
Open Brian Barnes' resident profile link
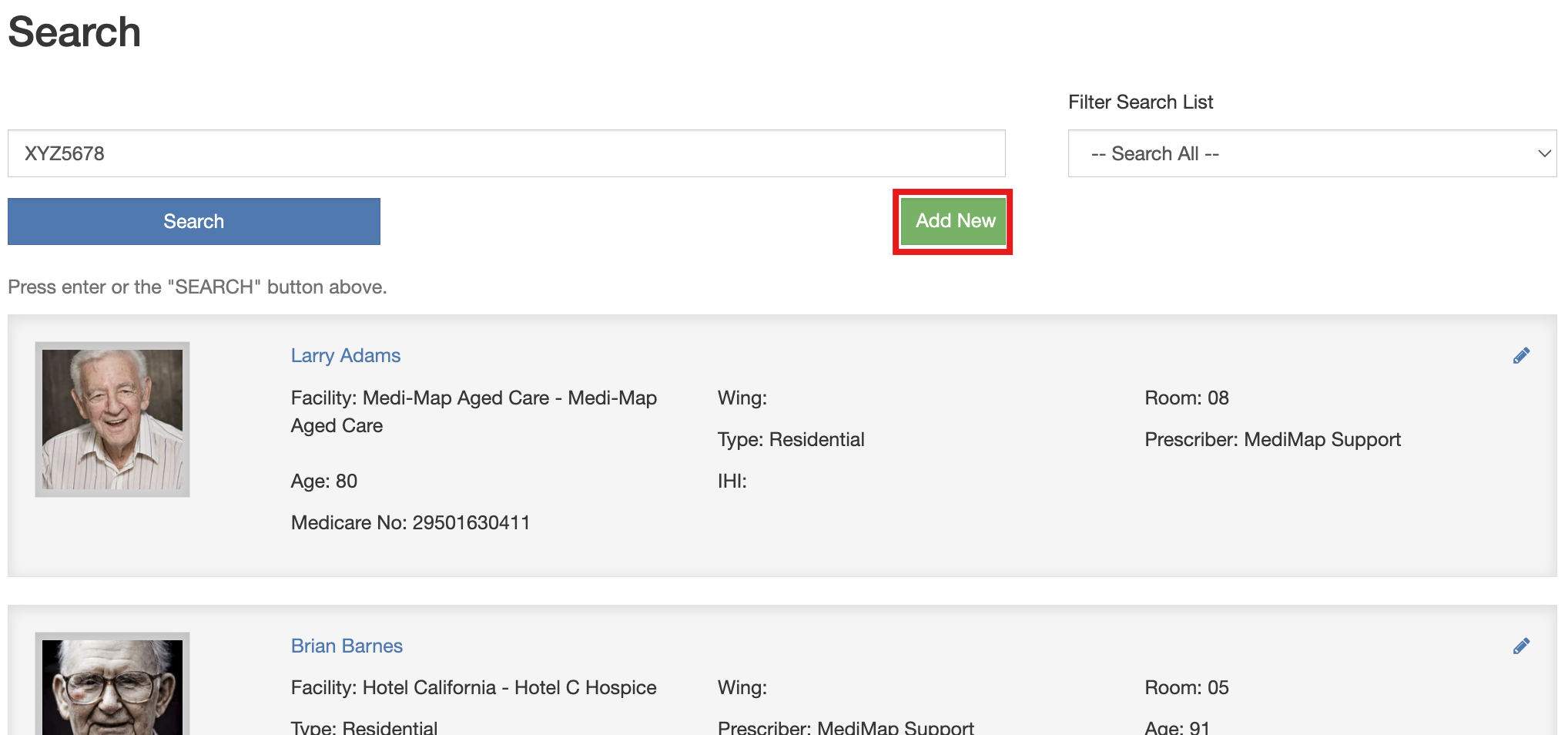click(x=347, y=646)
